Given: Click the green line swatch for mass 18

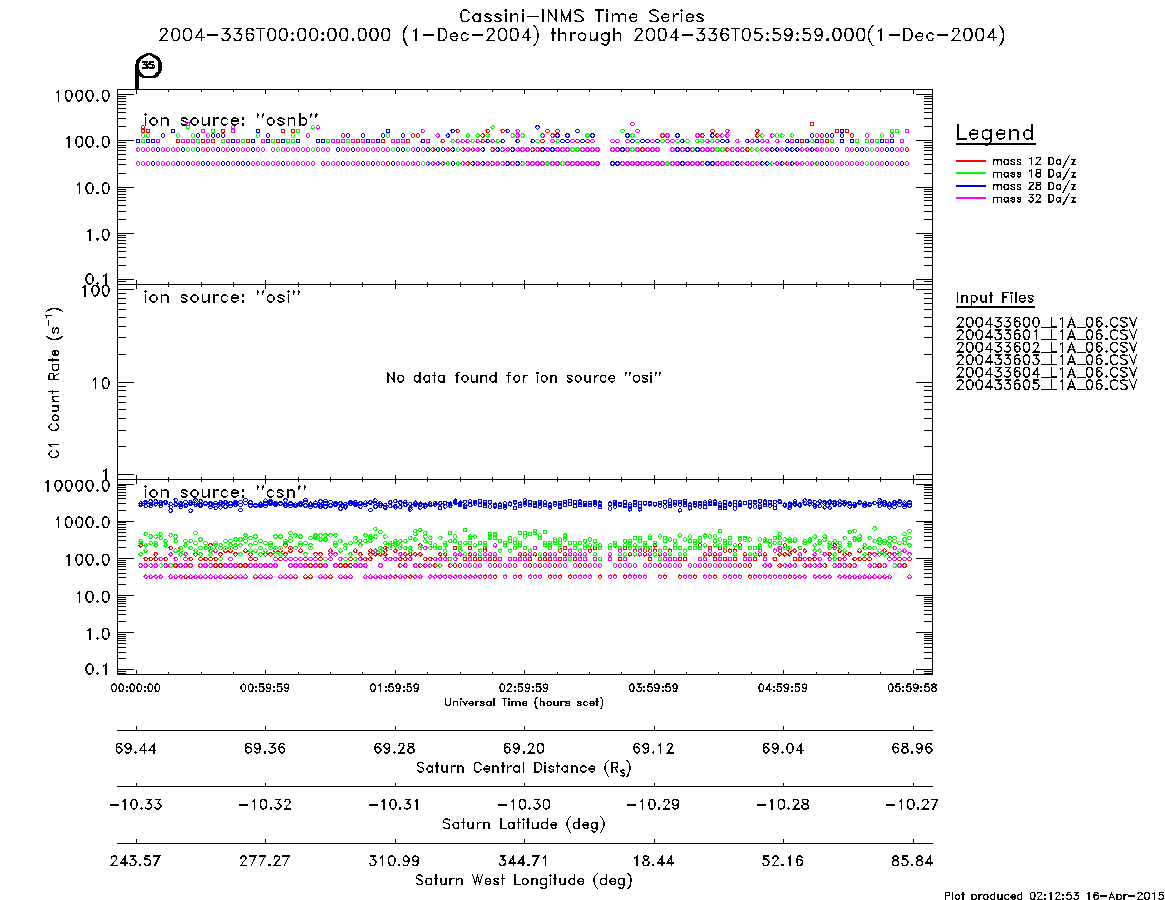Looking at the screenshot, I should point(970,174).
